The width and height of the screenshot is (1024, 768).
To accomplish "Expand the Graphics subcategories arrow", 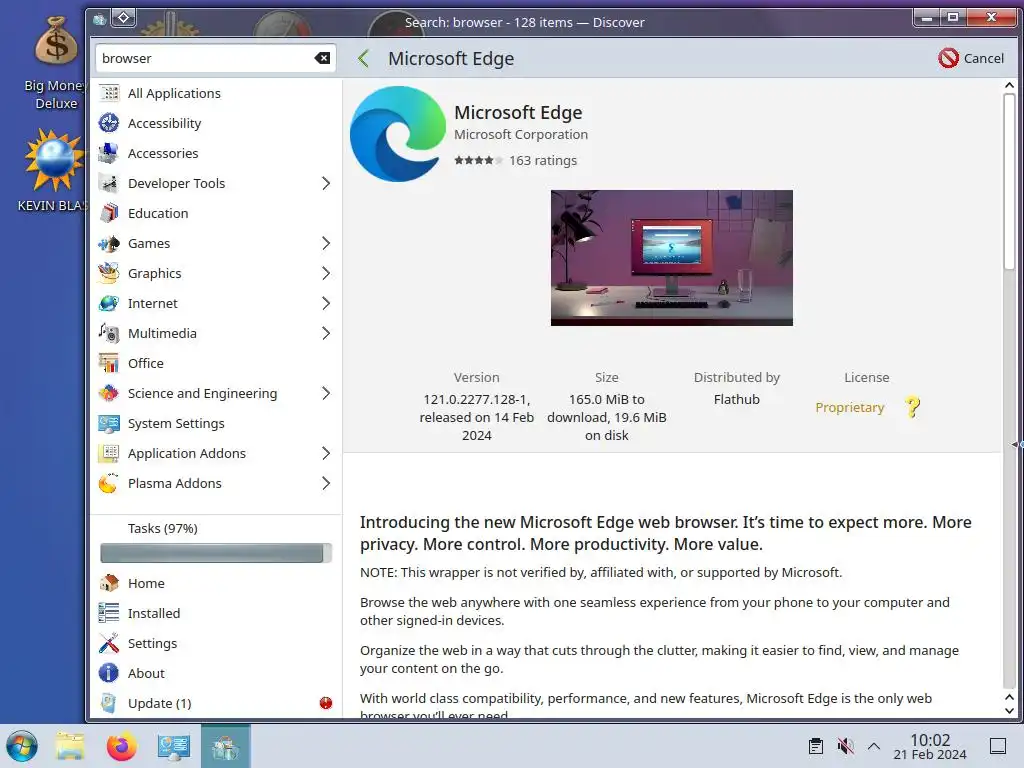I will 326,274.
